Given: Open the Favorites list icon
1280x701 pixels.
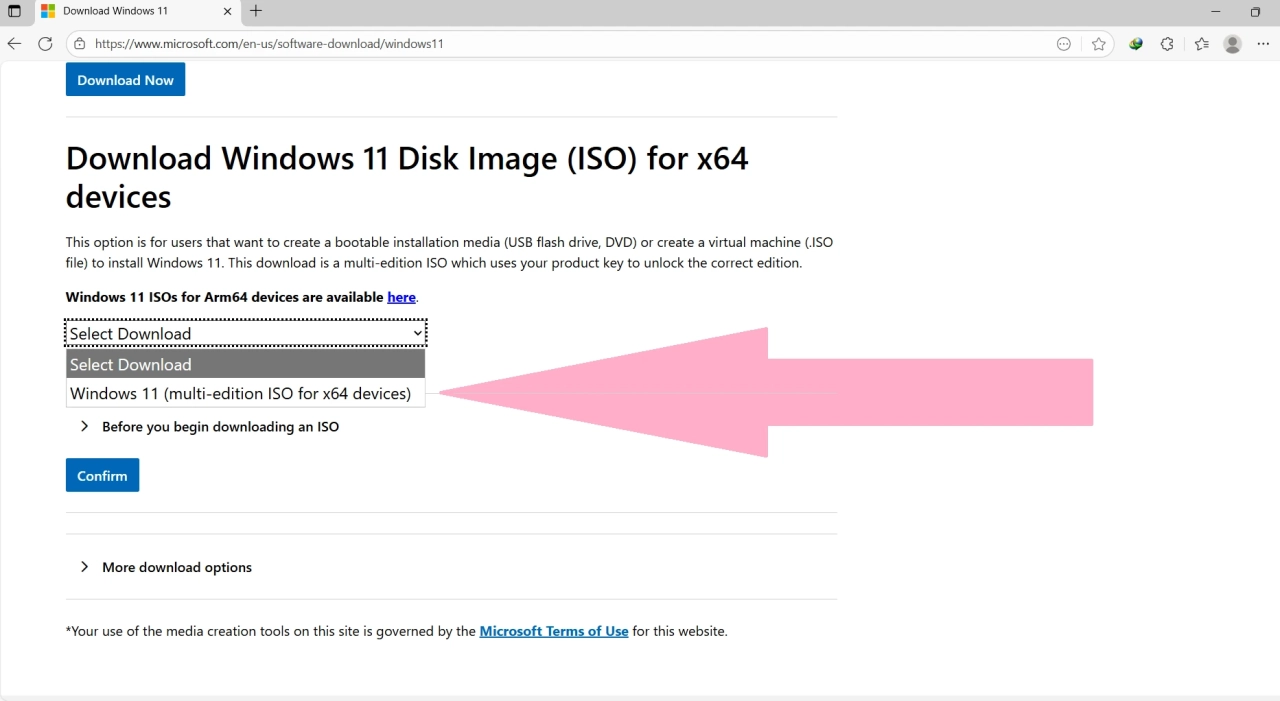Looking at the screenshot, I should click(x=1201, y=44).
